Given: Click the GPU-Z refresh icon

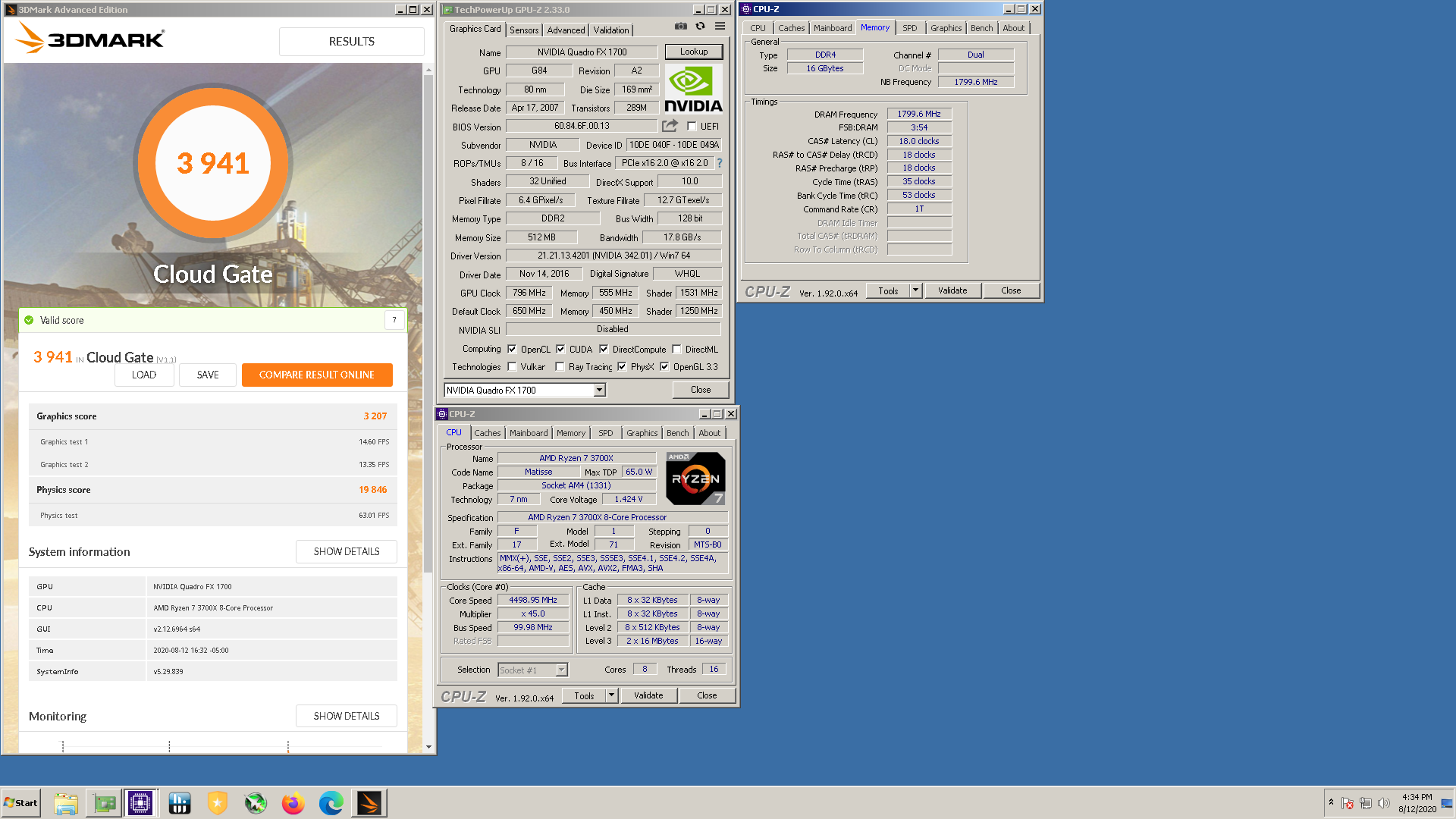Looking at the screenshot, I should tap(700, 27).
